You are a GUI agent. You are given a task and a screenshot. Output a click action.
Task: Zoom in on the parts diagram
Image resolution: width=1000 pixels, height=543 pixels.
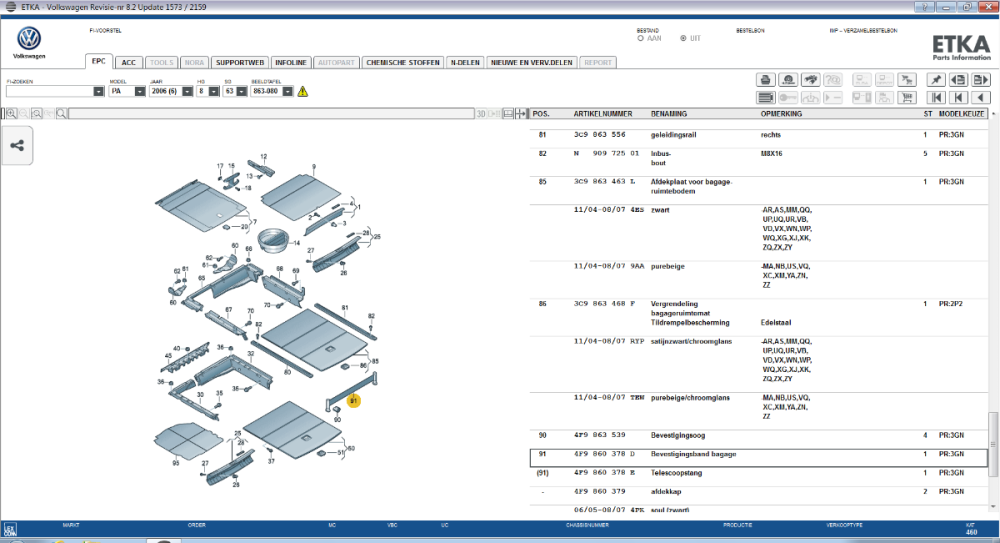[11, 114]
